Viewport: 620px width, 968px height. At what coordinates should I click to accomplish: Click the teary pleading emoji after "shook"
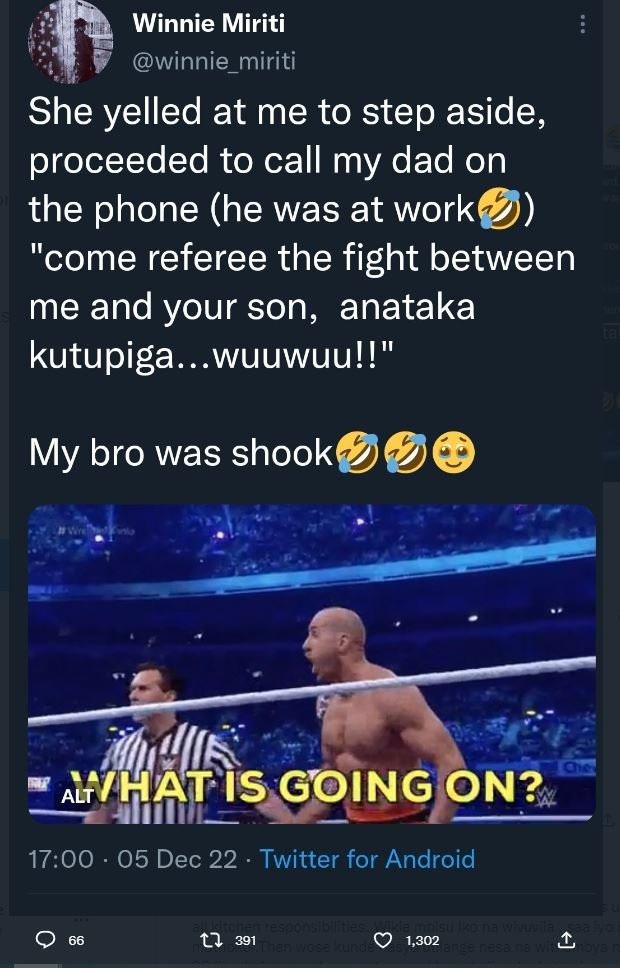[x=454, y=453]
